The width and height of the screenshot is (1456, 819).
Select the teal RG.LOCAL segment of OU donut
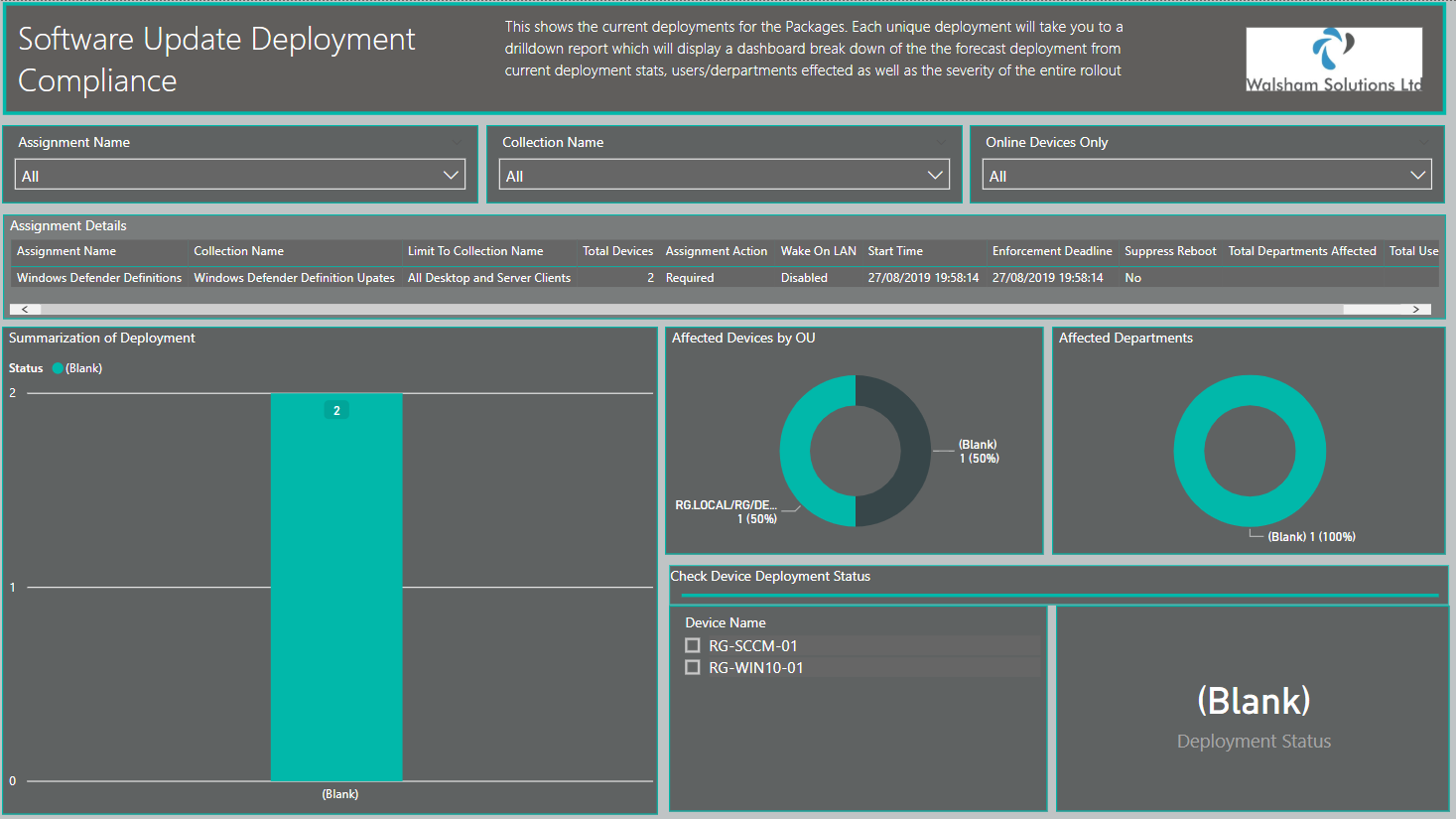click(x=804, y=451)
